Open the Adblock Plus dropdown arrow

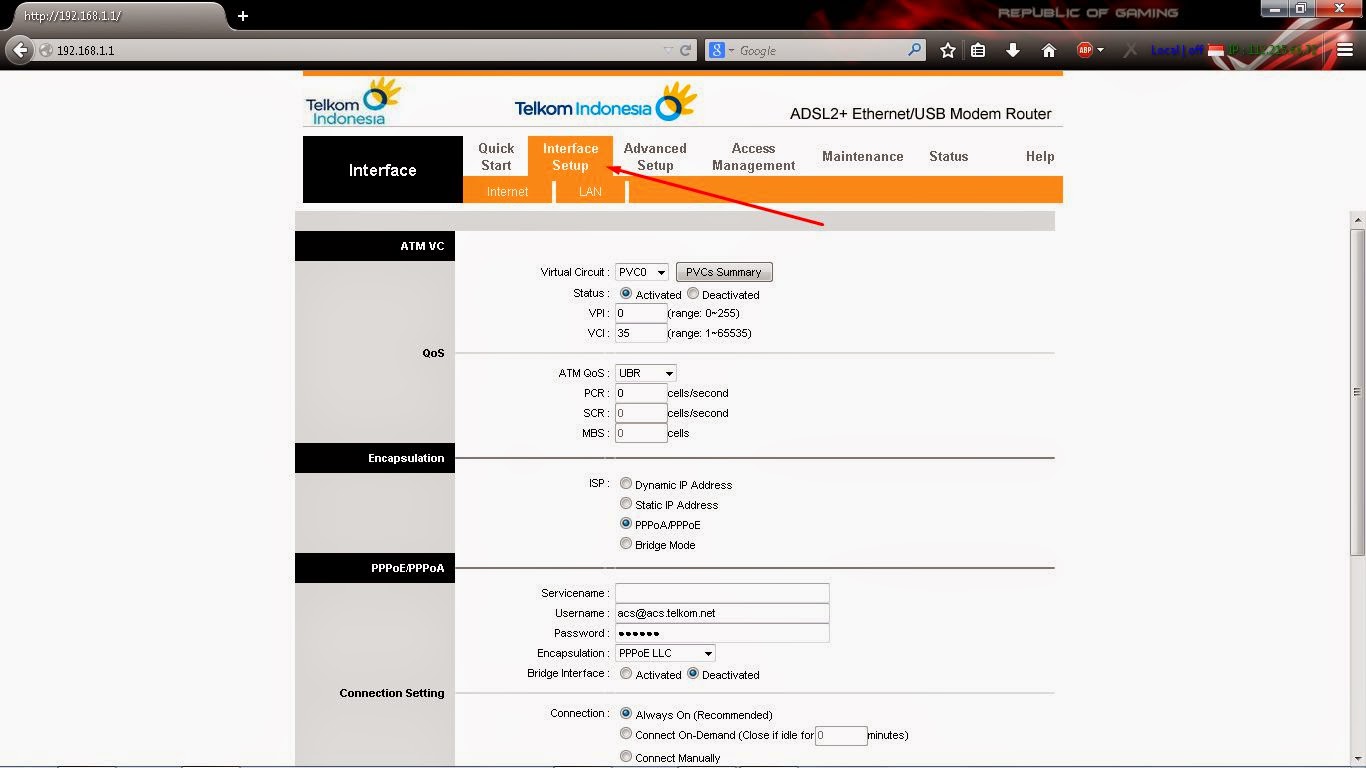(1100, 50)
